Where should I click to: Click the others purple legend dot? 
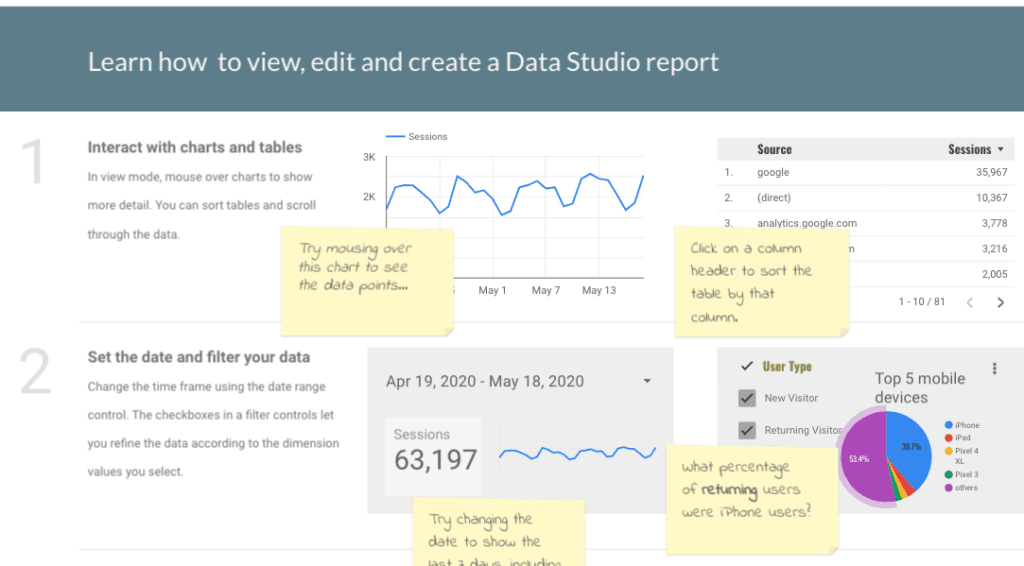[948, 488]
